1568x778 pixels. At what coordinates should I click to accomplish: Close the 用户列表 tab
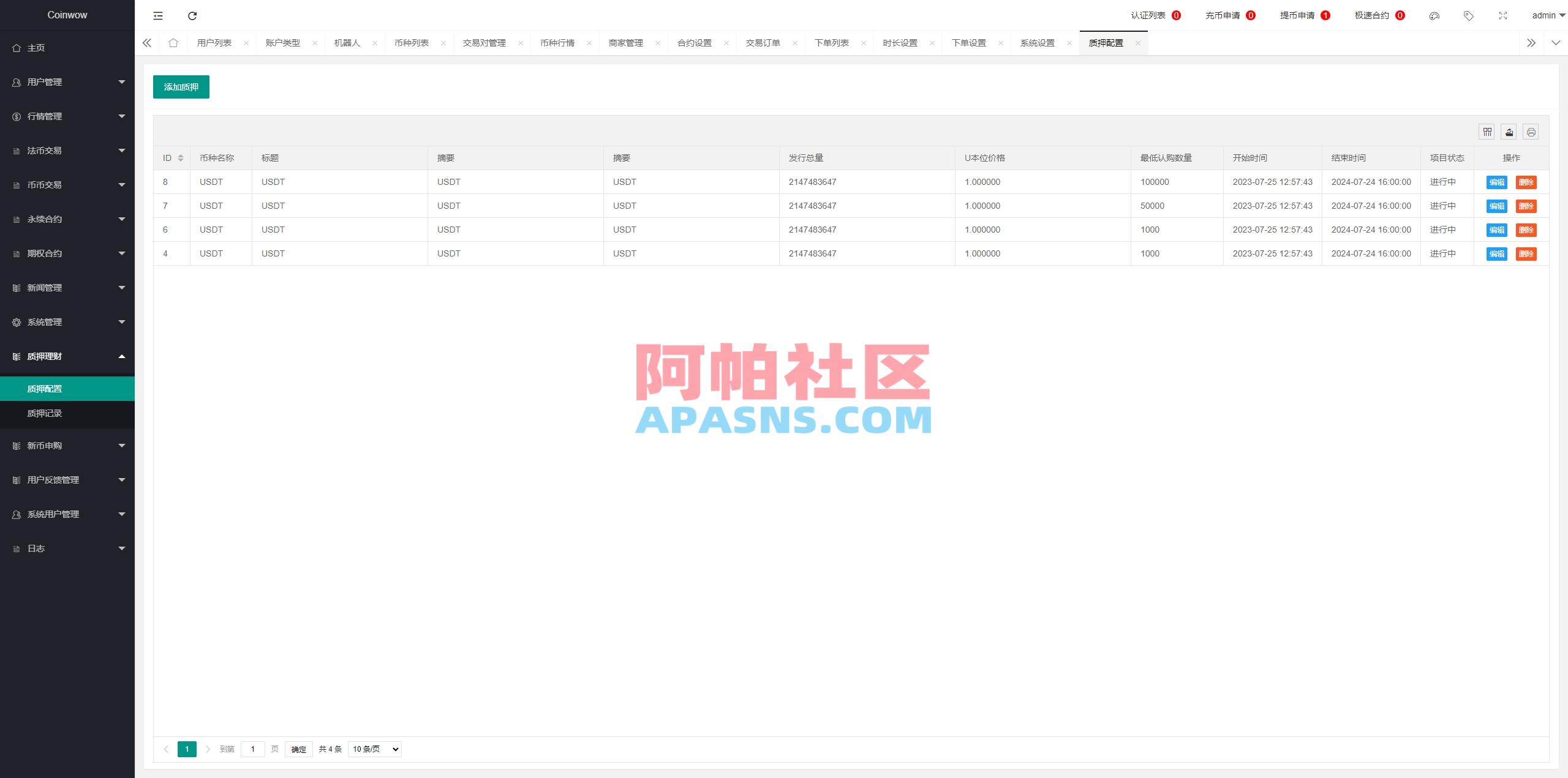coord(246,43)
